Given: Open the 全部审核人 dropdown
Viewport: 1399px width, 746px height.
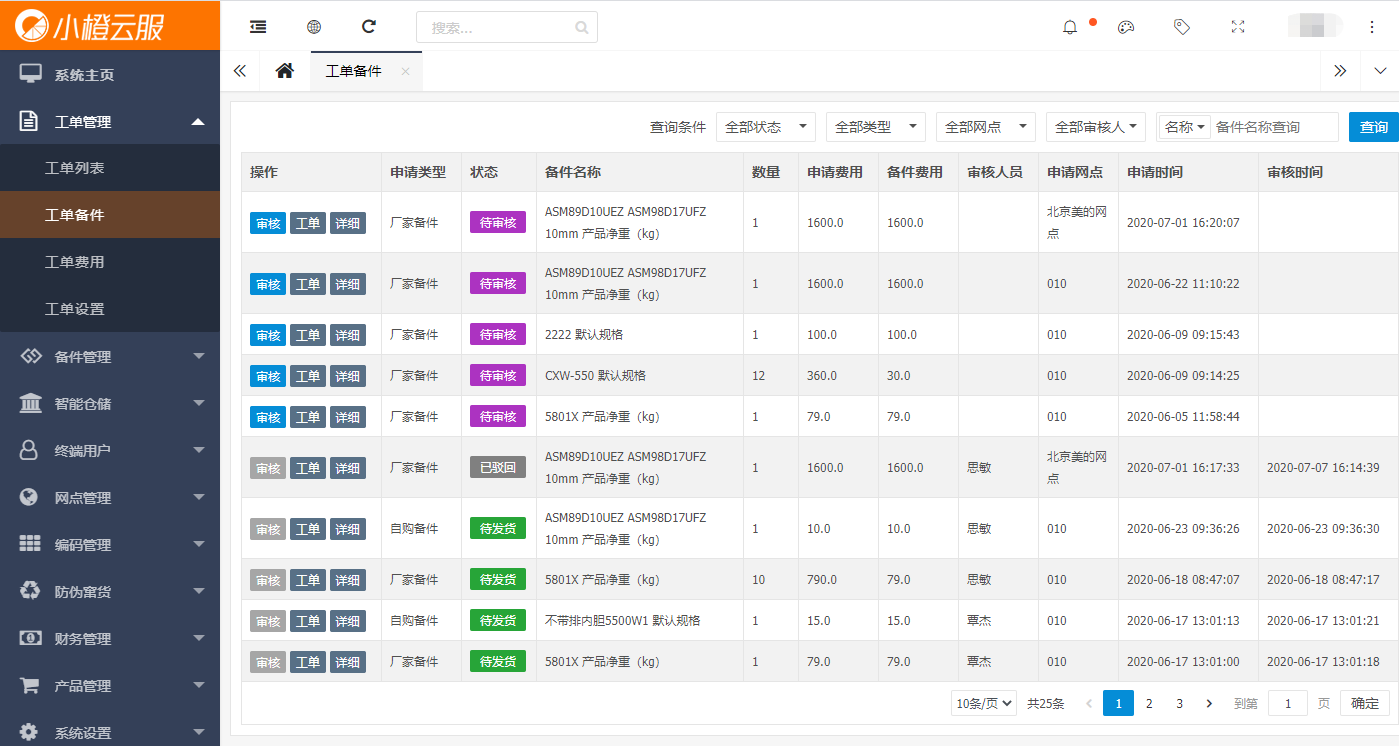Looking at the screenshot, I should click(1096, 127).
